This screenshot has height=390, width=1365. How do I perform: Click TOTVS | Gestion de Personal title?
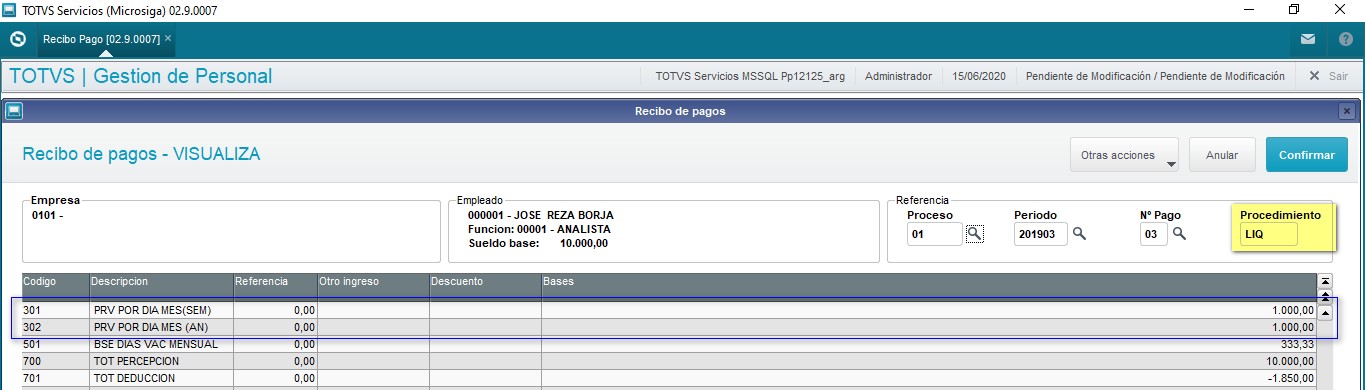tap(140, 76)
